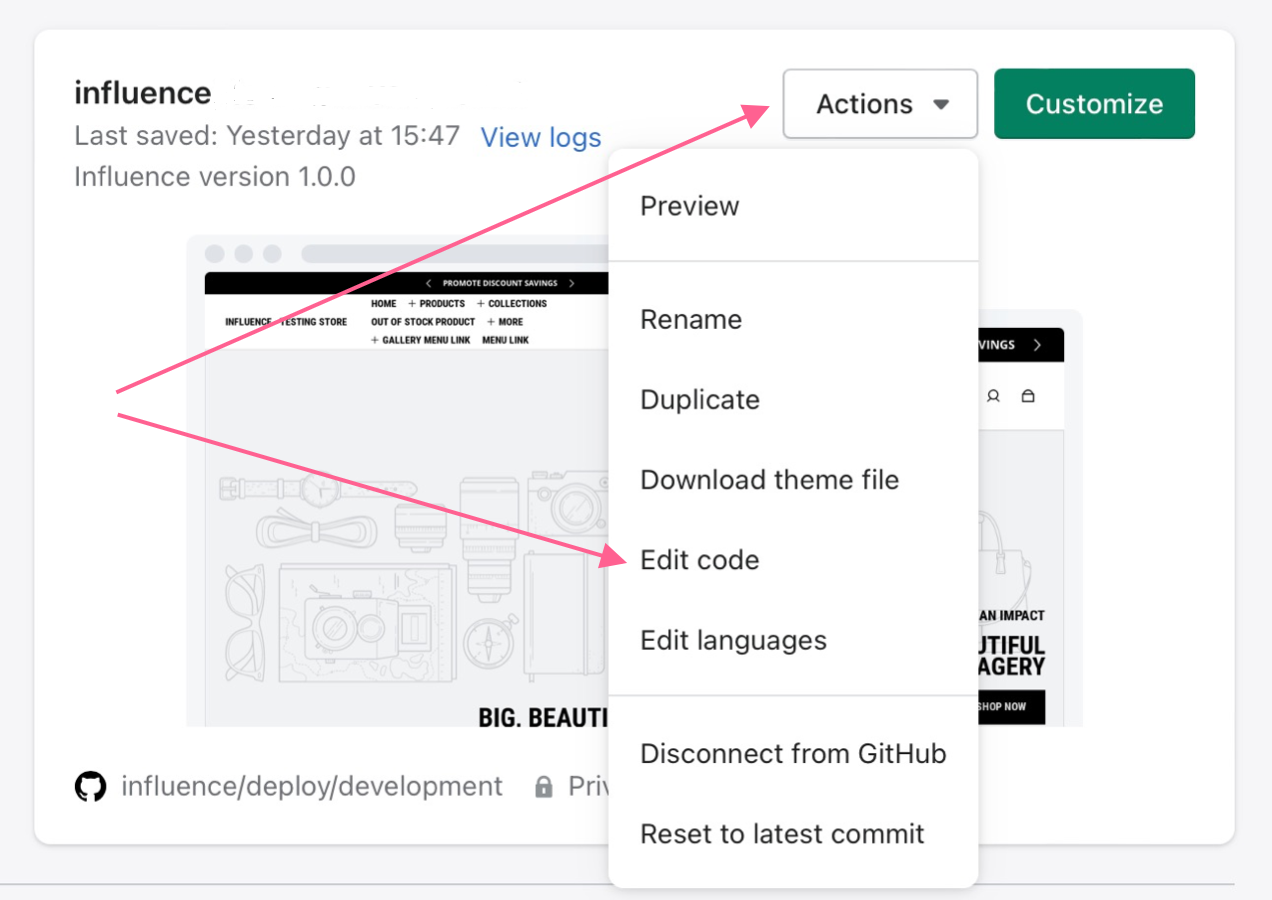Click the Influence version 1.0.0 text
The width and height of the screenshot is (1272, 900).
(x=215, y=177)
